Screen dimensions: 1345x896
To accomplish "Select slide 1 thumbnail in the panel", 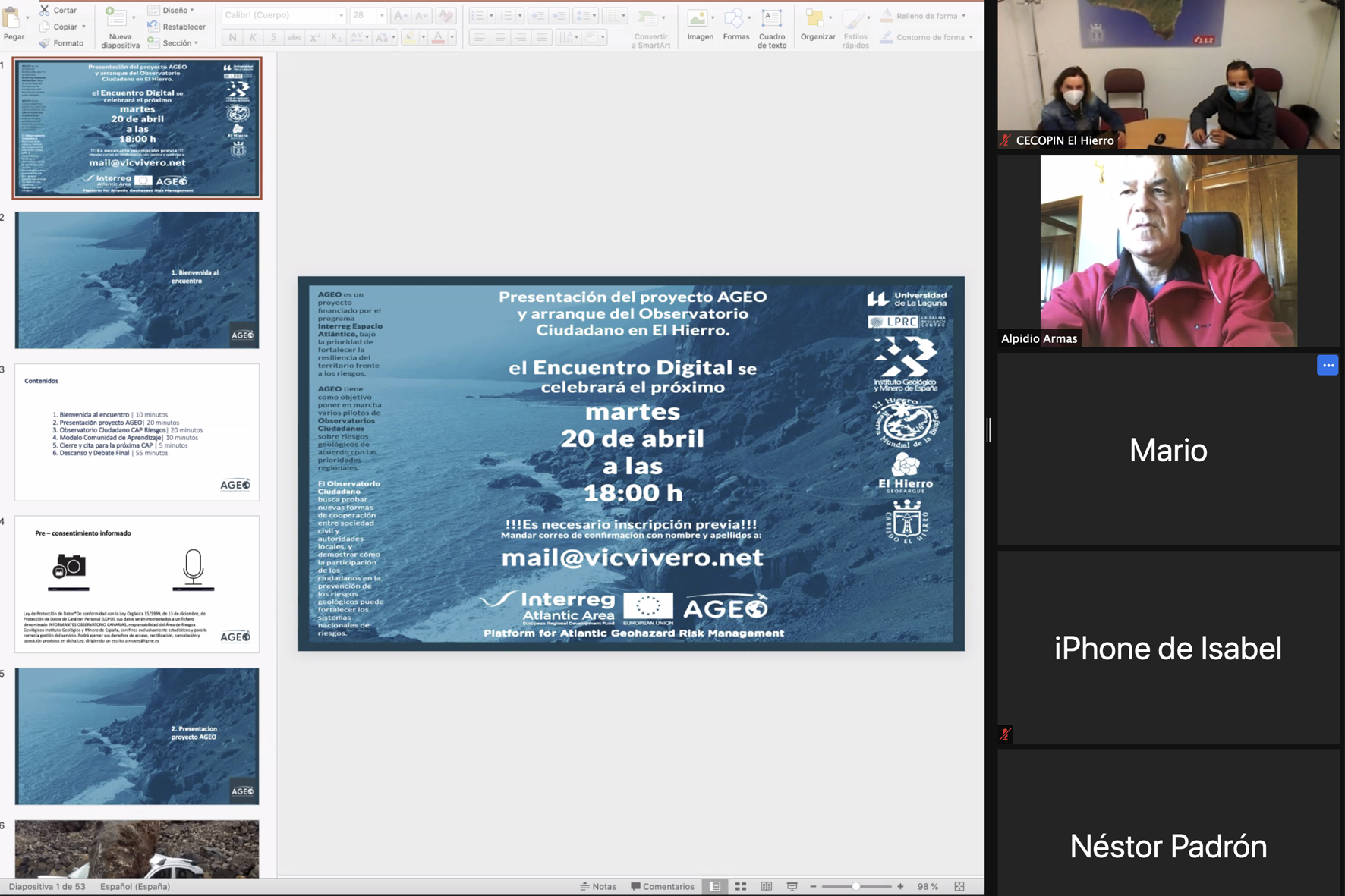I will [137, 127].
